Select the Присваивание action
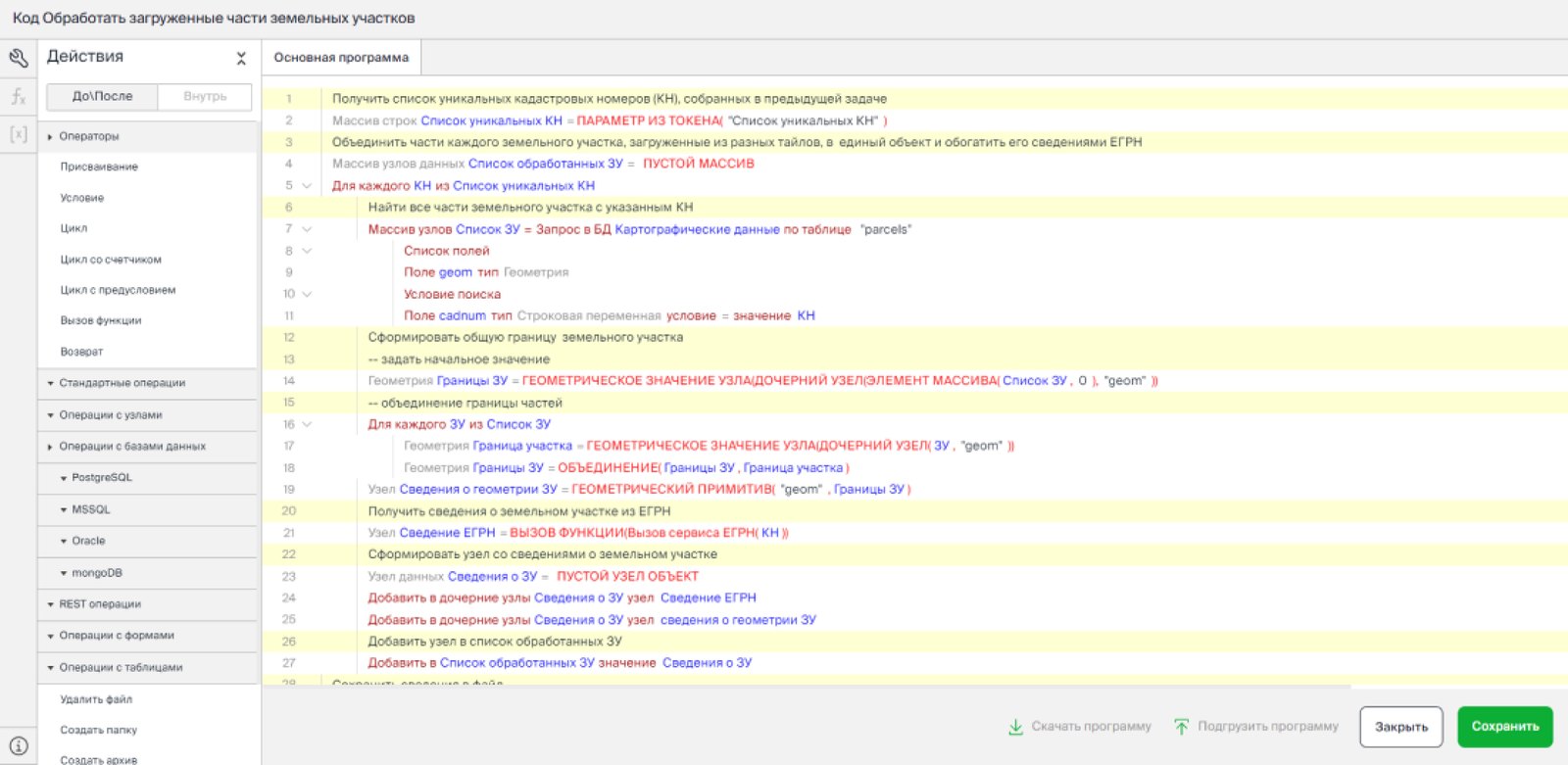1568x765 pixels. point(99,167)
